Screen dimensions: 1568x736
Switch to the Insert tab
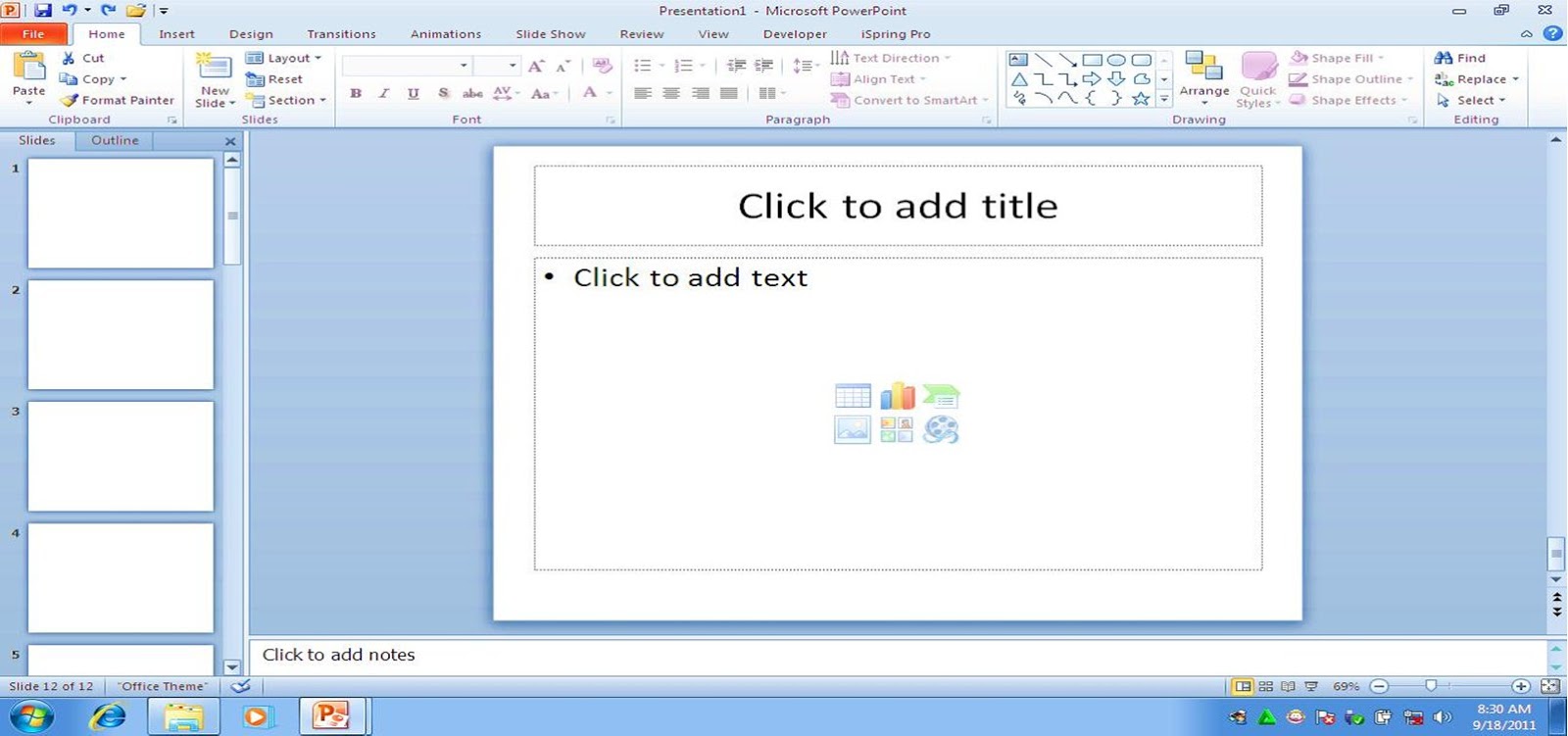coord(177,34)
